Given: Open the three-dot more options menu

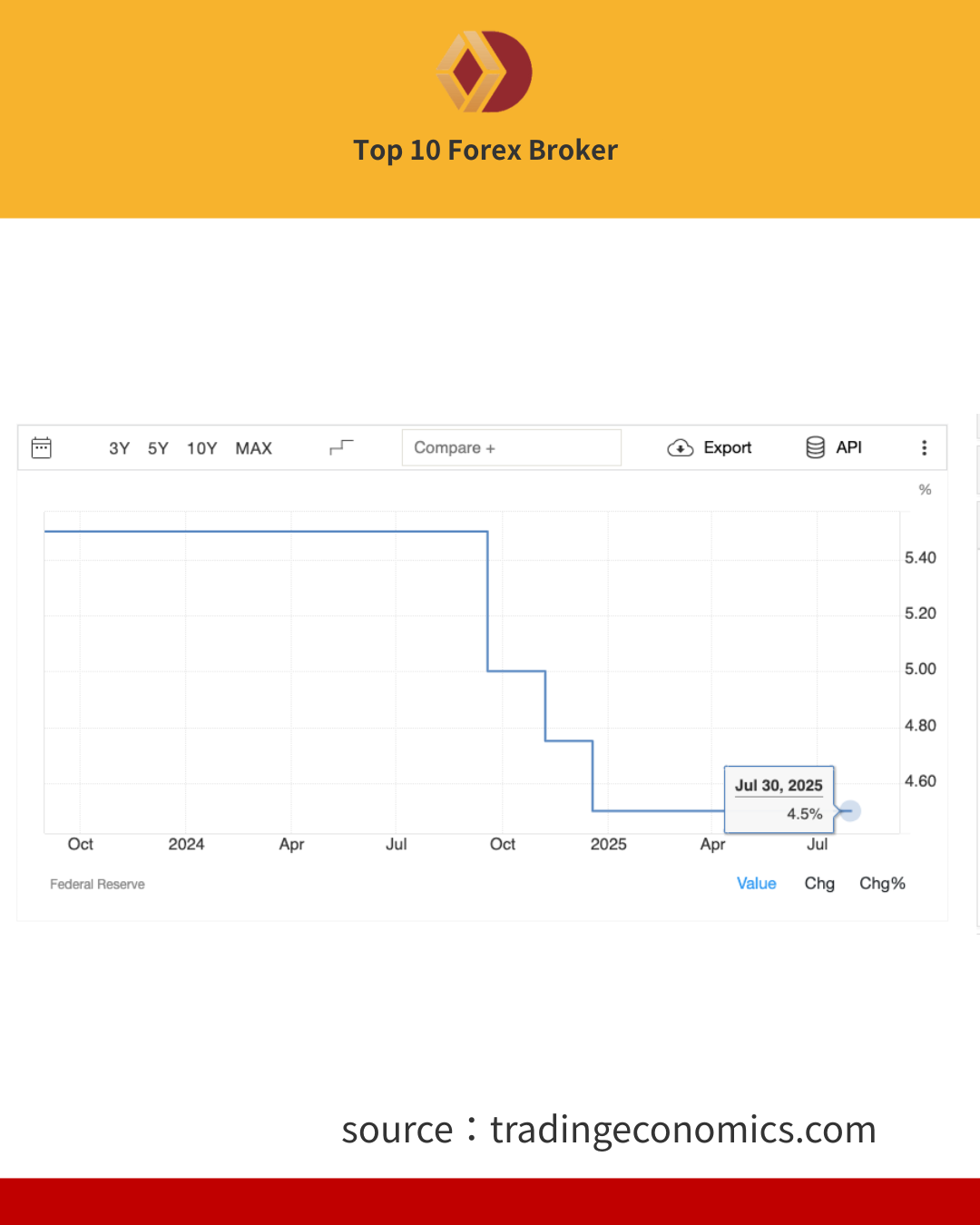Looking at the screenshot, I should coord(924,447).
